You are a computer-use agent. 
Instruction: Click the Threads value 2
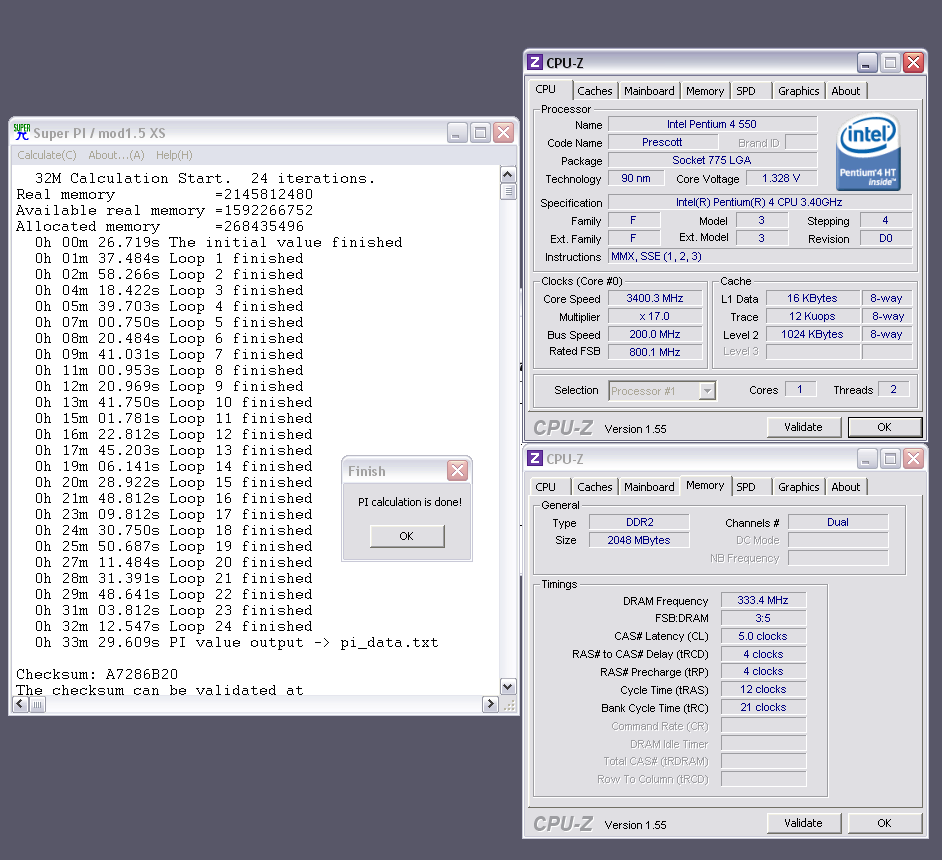[893, 390]
